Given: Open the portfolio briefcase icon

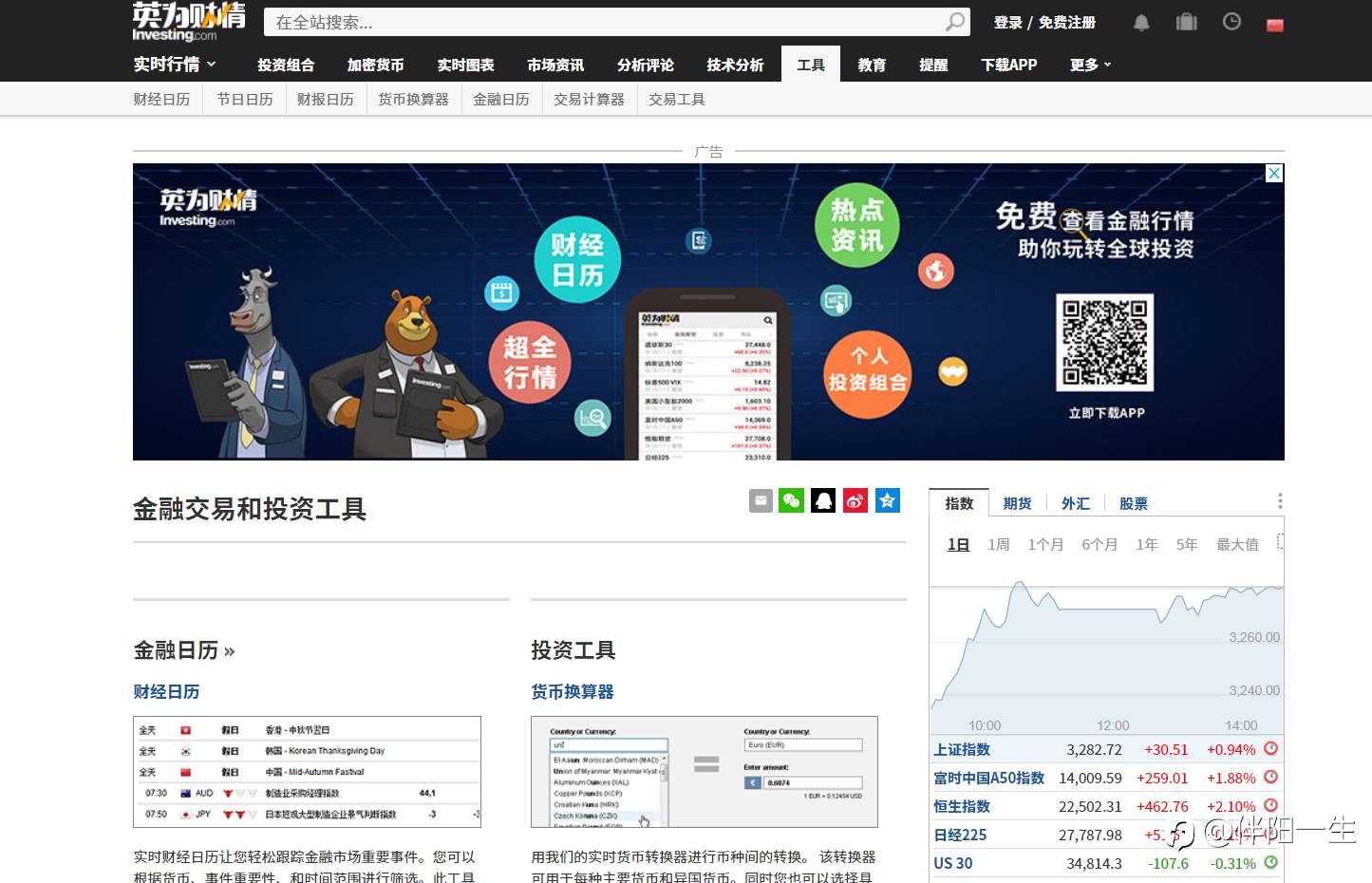Looking at the screenshot, I should [1187, 22].
